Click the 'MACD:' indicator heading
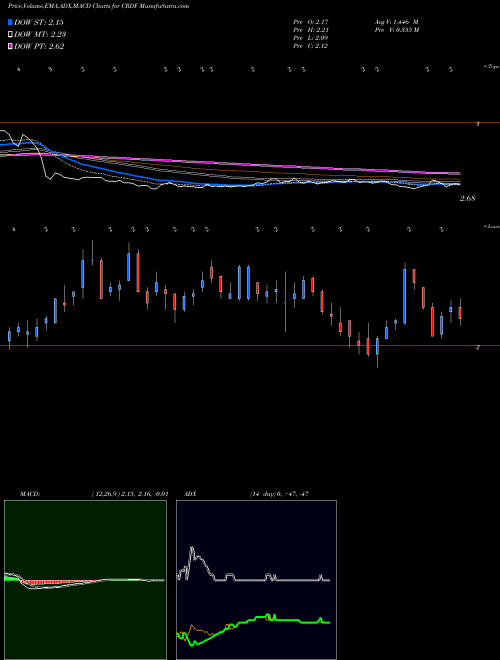The height and width of the screenshot is (660, 500). 29,494
